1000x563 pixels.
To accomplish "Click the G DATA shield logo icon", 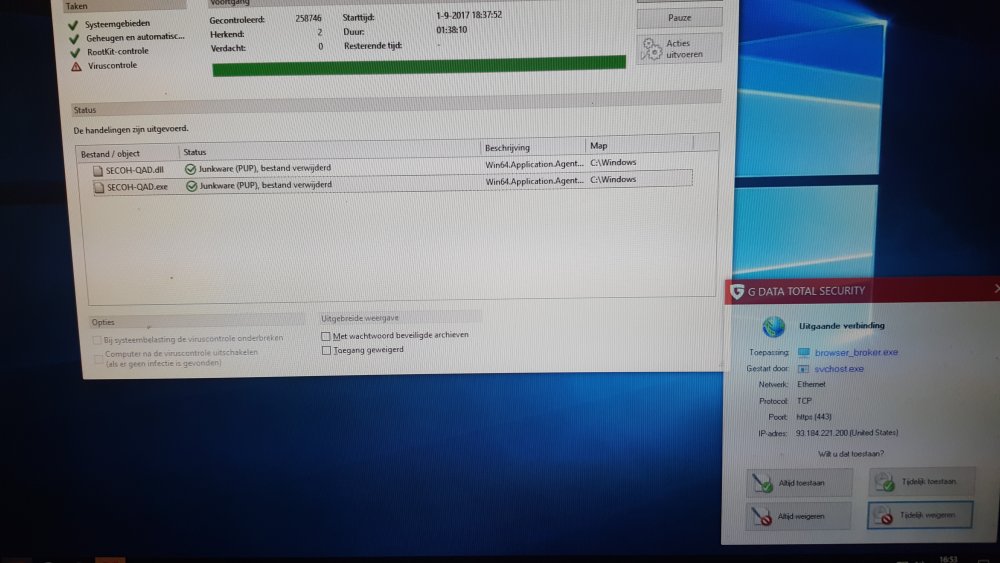I will 737,292.
